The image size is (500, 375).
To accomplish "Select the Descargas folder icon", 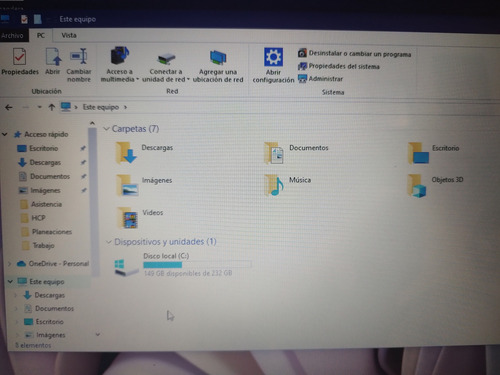I will 126,153.
